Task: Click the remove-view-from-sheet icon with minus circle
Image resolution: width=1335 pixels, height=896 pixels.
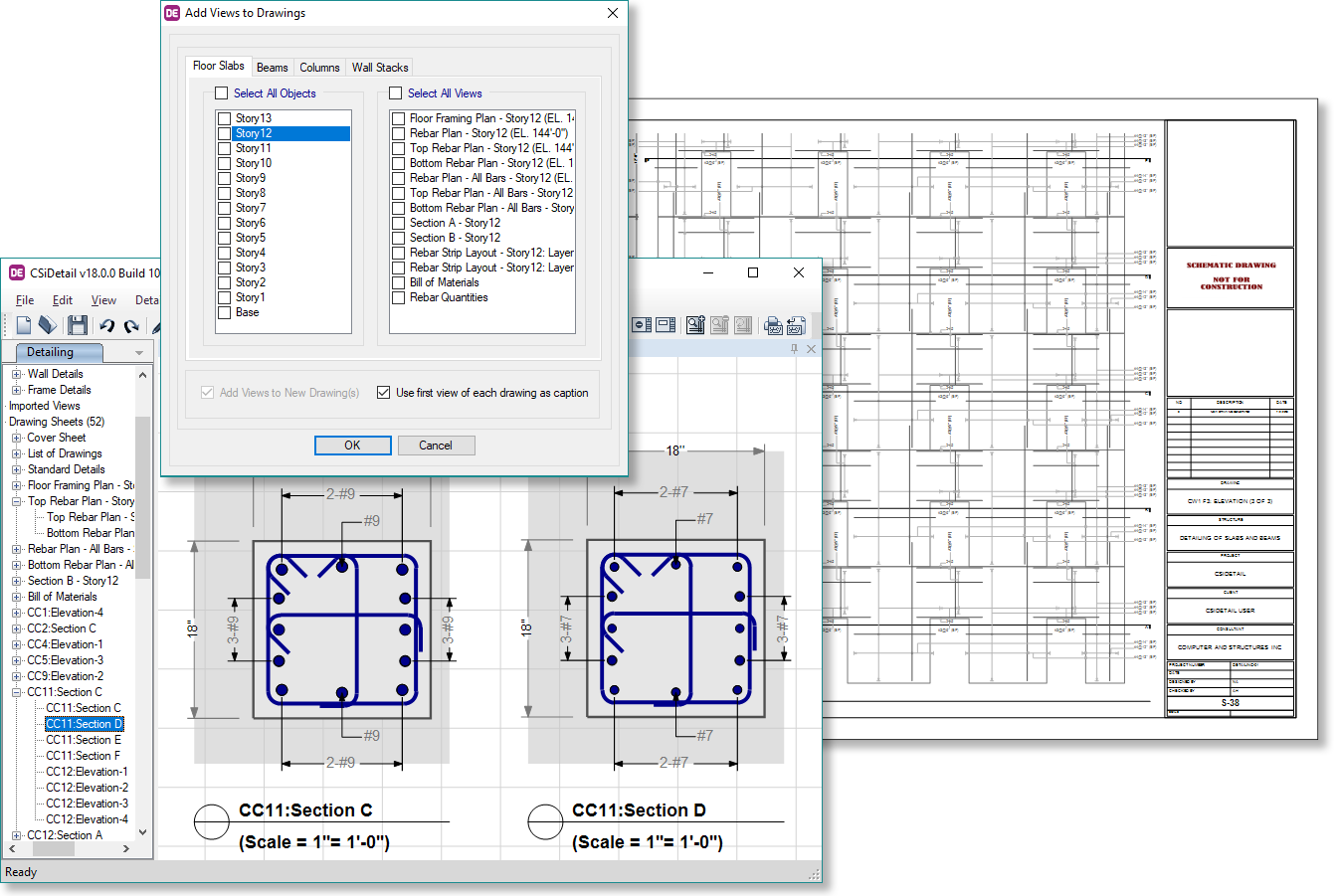Action: pos(642,324)
